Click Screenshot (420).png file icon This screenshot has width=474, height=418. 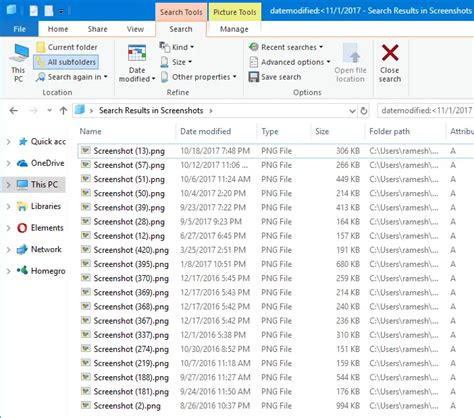(x=86, y=250)
